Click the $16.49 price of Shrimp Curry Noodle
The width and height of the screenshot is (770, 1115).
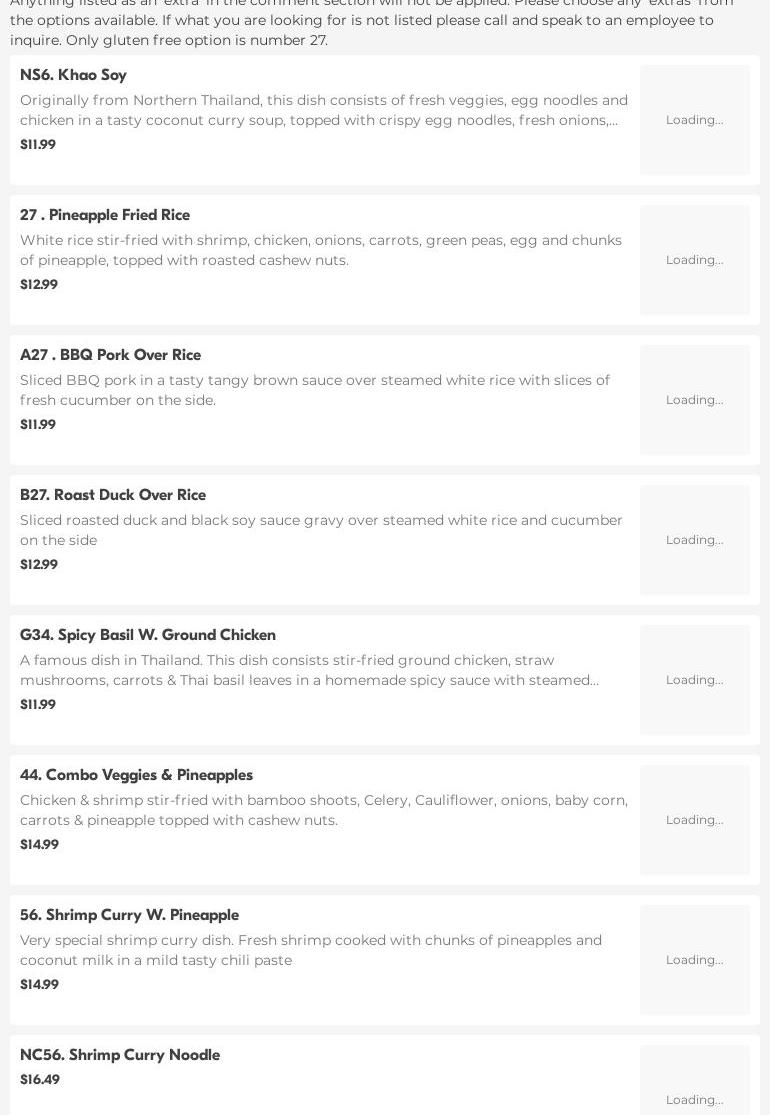pos(40,1080)
